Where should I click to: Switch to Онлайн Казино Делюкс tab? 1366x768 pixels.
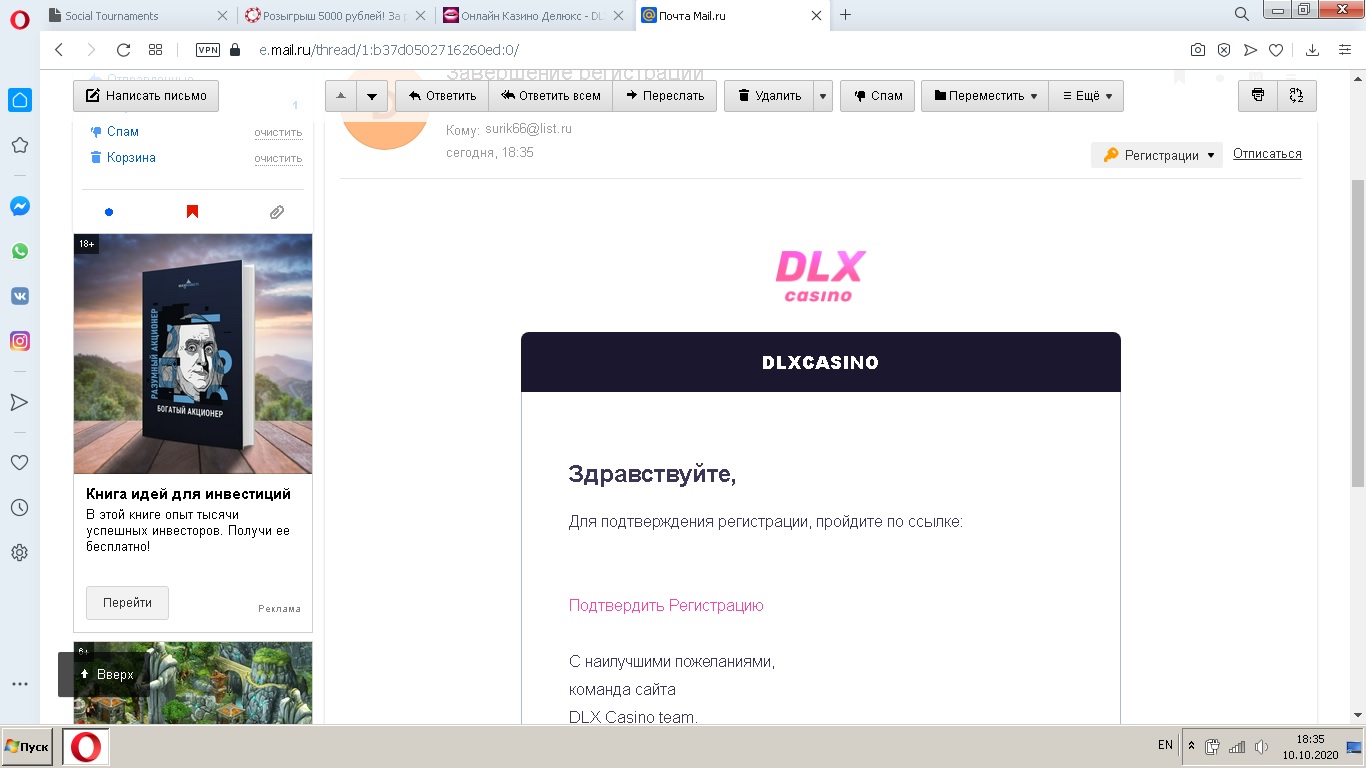click(535, 15)
